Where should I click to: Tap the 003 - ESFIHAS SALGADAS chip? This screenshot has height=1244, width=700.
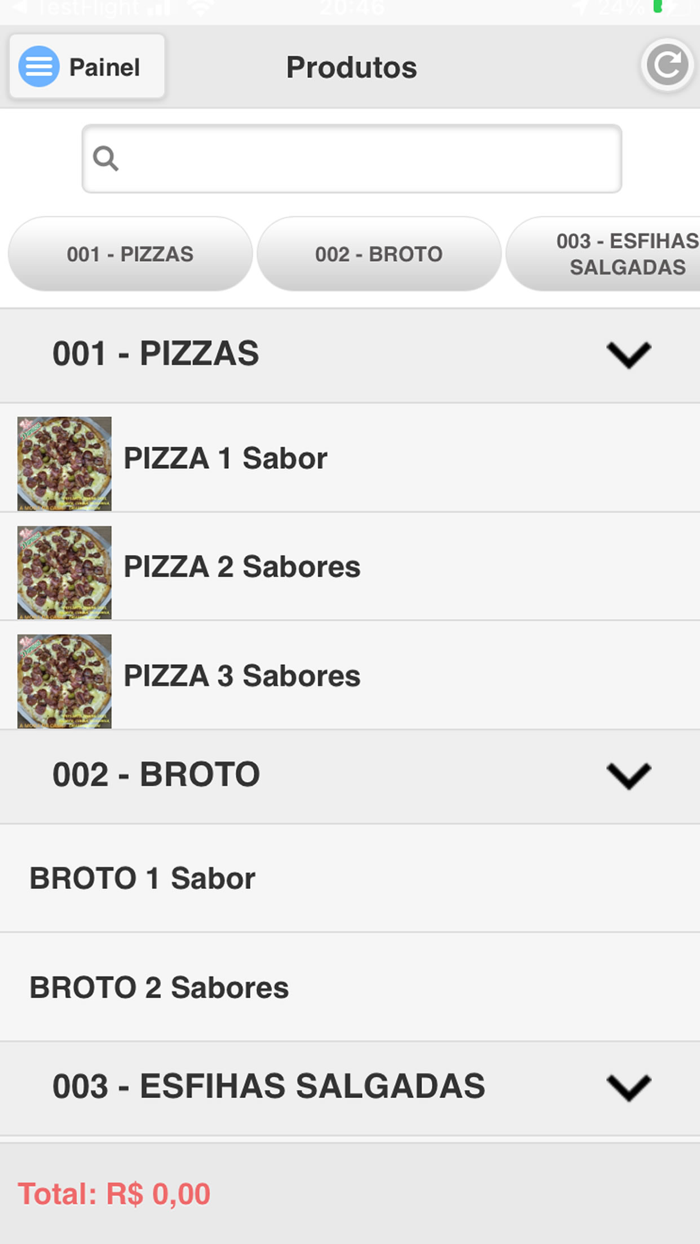[x=620, y=254]
